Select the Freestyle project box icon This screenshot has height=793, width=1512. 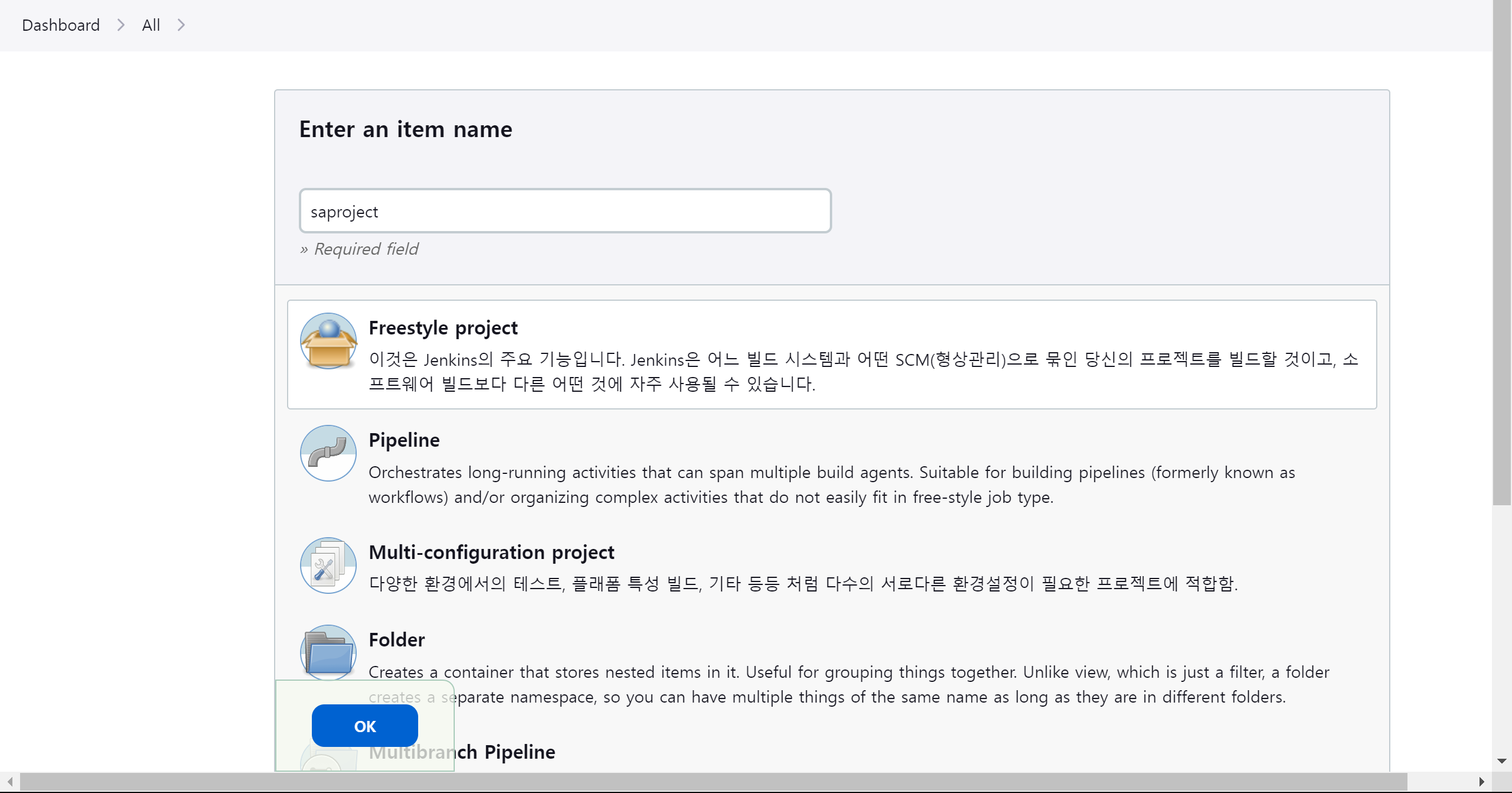328,341
